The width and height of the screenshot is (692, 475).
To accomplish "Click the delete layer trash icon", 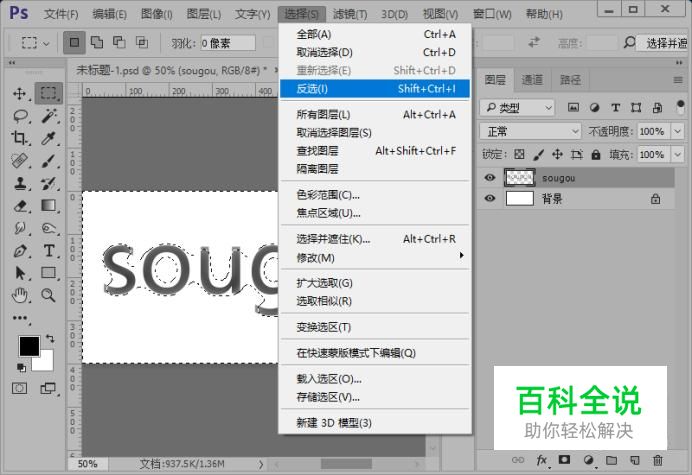I will [x=658, y=460].
